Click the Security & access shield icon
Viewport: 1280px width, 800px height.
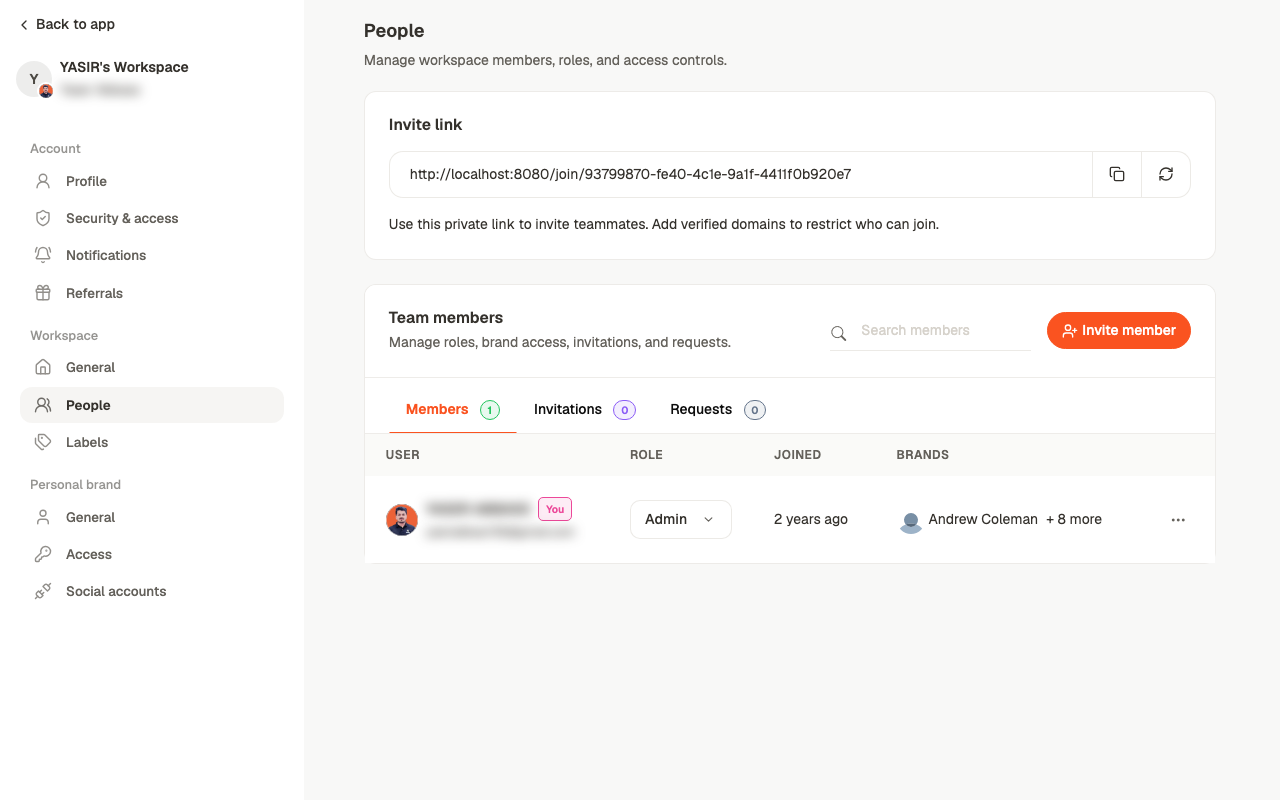[43, 218]
